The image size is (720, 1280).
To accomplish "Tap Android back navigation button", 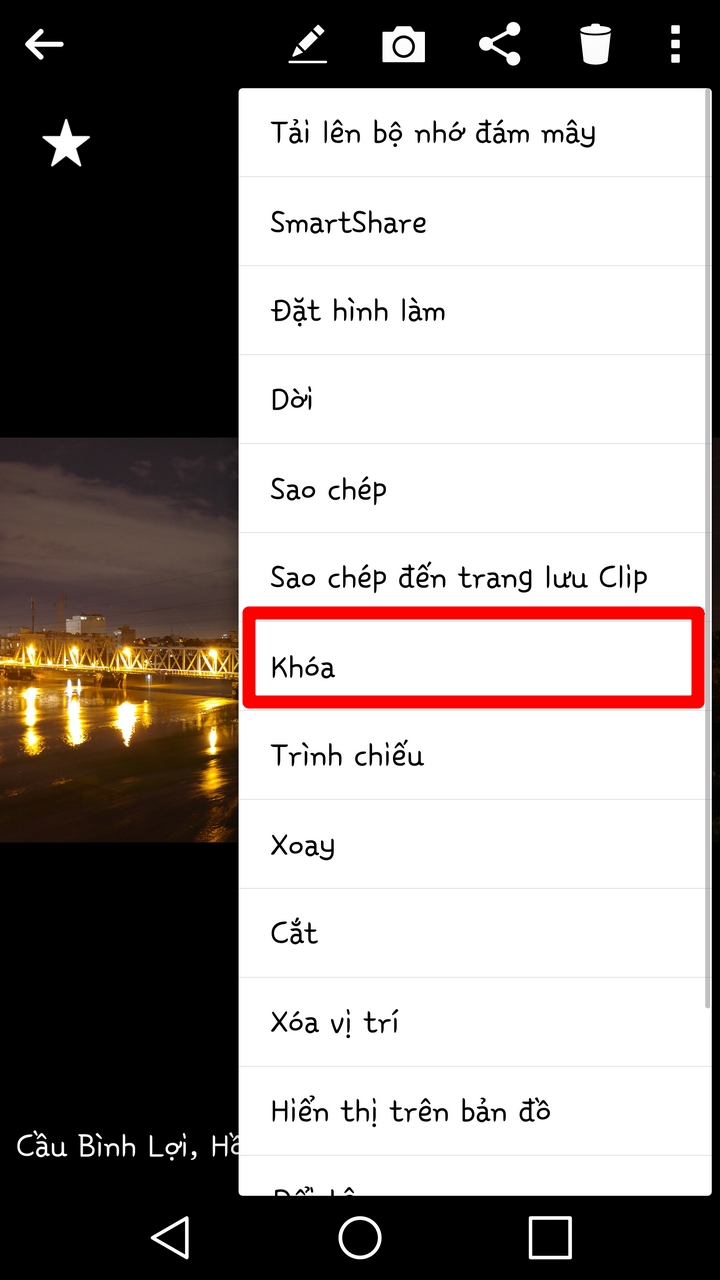I will pos(171,1237).
